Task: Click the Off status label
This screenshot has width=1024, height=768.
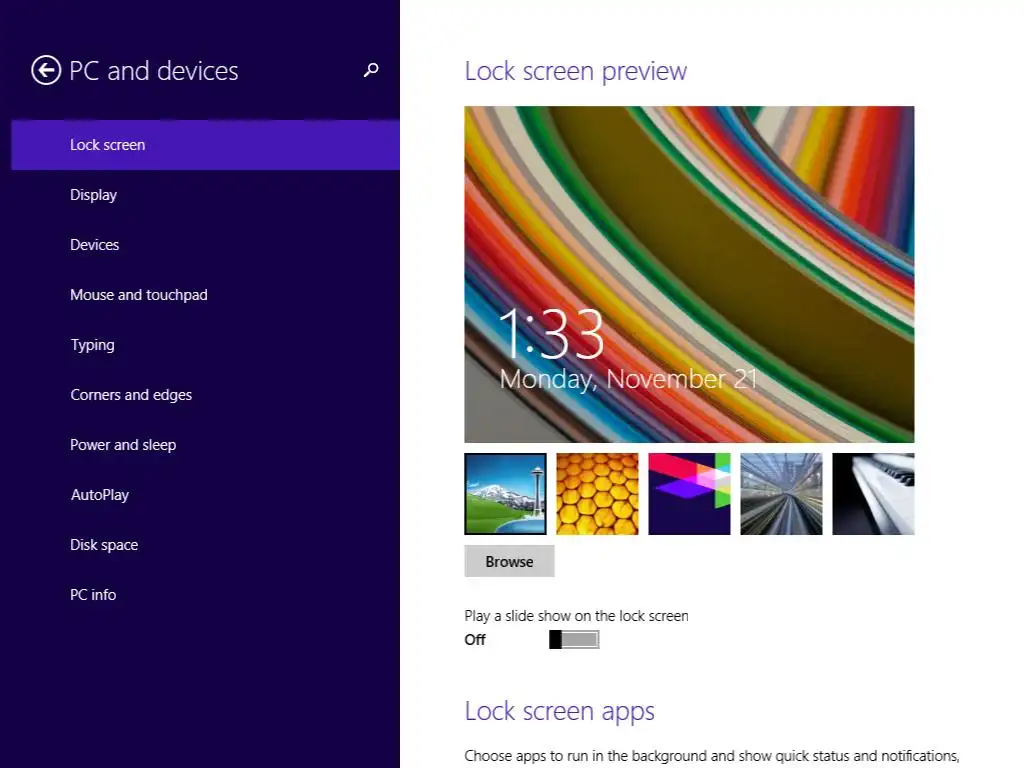Action: tap(475, 640)
